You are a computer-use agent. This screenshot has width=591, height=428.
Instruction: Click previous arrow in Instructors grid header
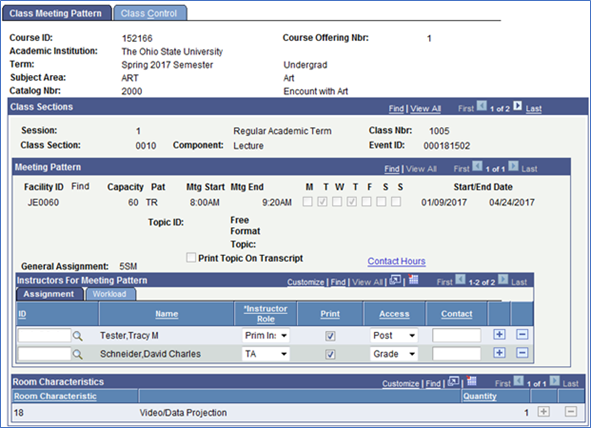460,280
